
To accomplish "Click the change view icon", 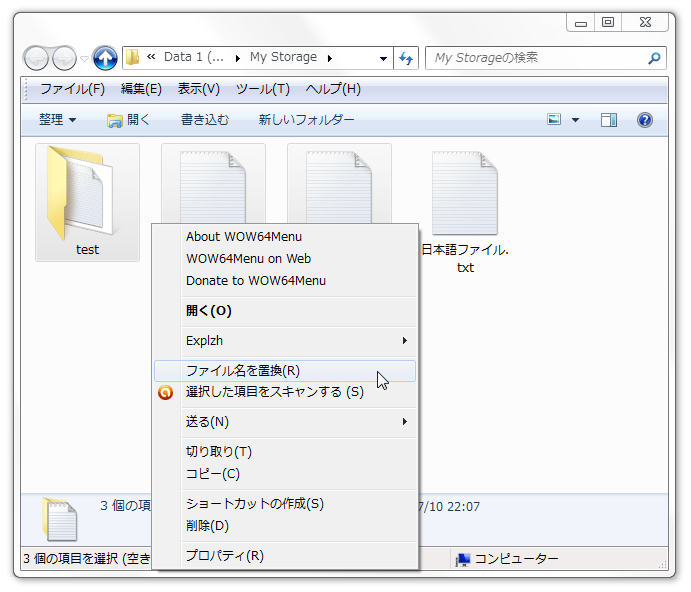I will pyautogui.click(x=554, y=119).
